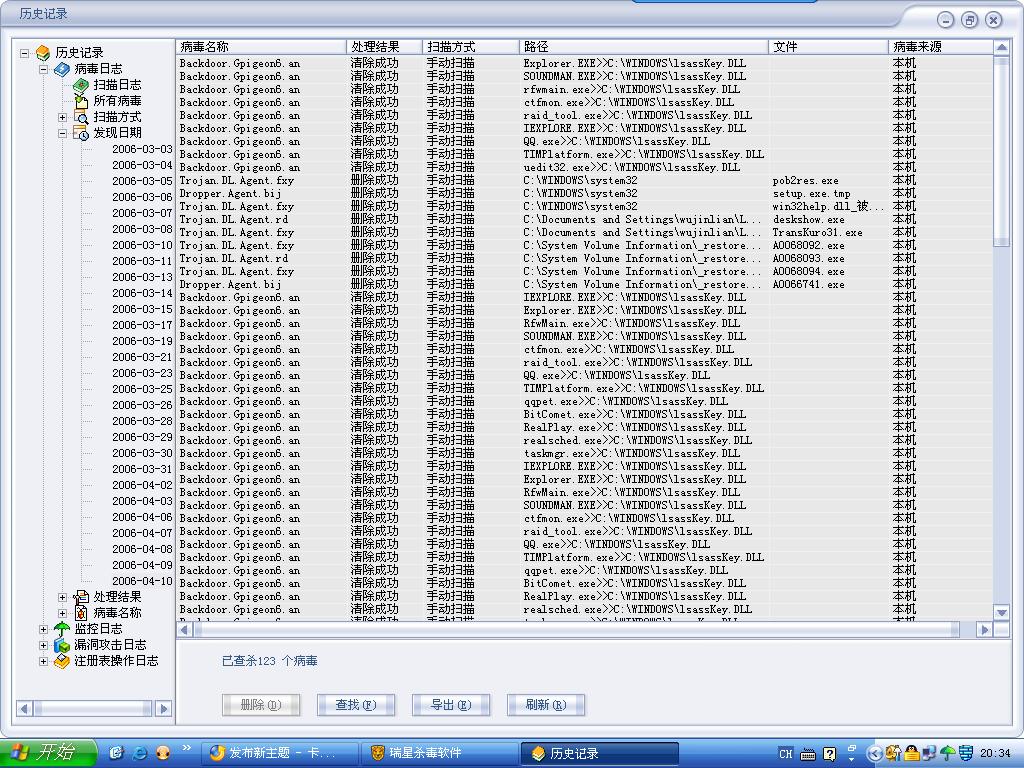Collapse the 发现日期 node
The width and height of the screenshot is (1024, 768).
(62, 133)
